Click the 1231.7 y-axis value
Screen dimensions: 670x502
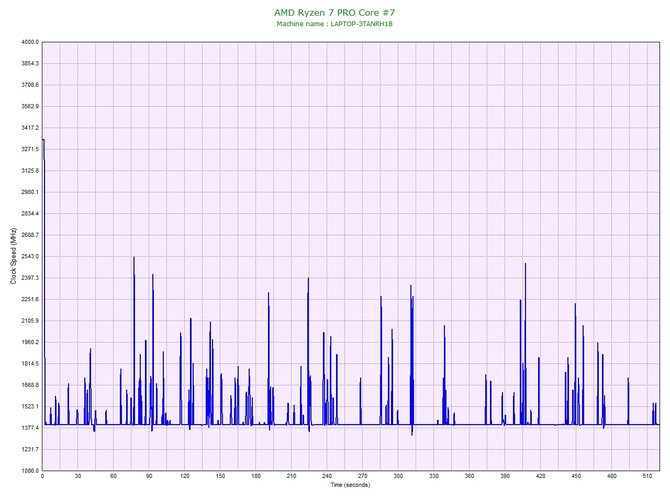[x=30, y=449]
